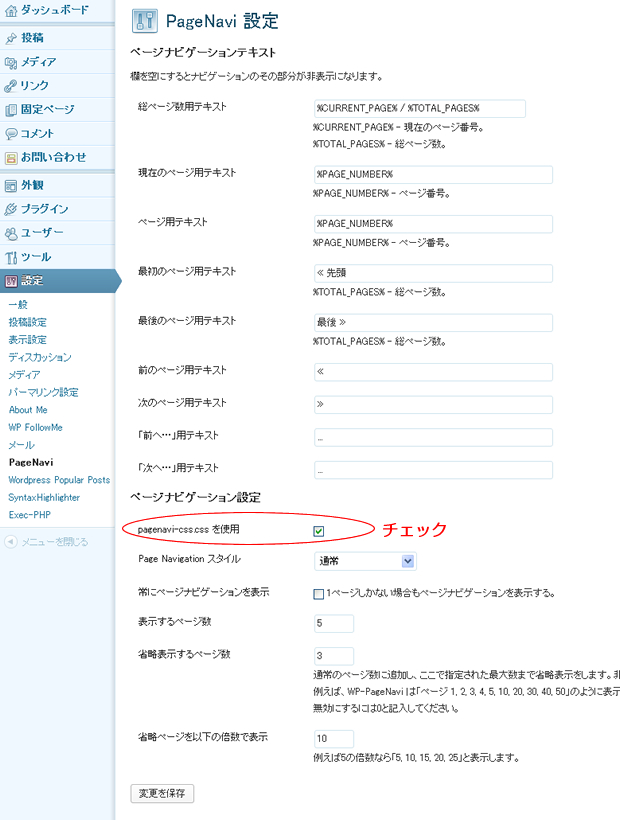
Task: Click the リンク (Links) chain icon
Action: coord(11,86)
